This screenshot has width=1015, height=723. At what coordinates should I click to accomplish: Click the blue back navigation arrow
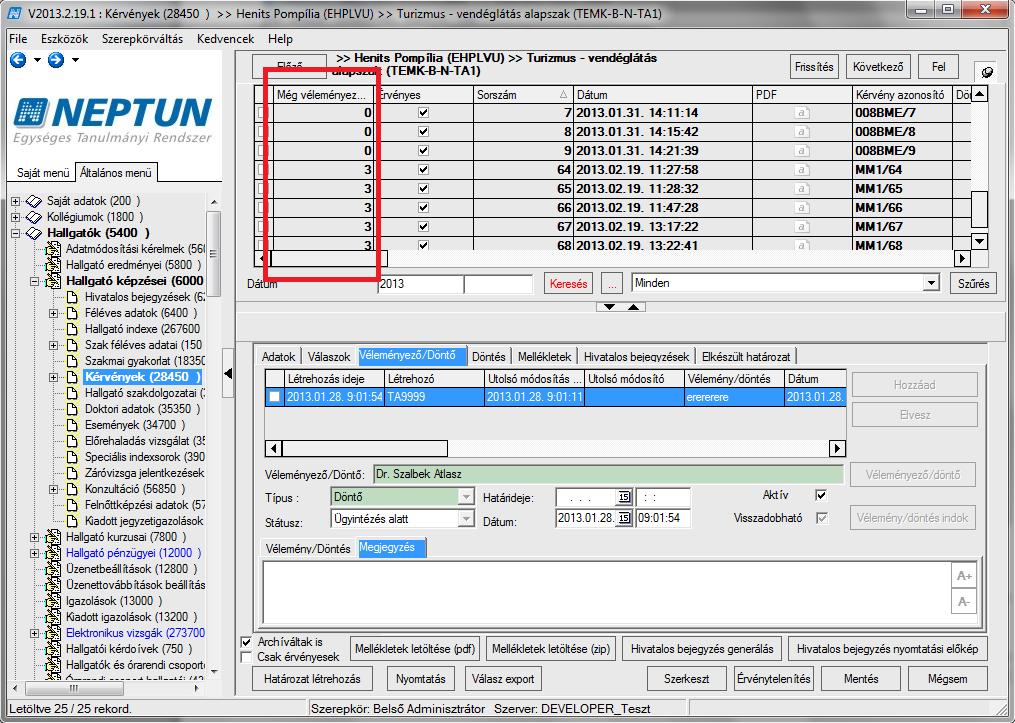tap(18, 60)
